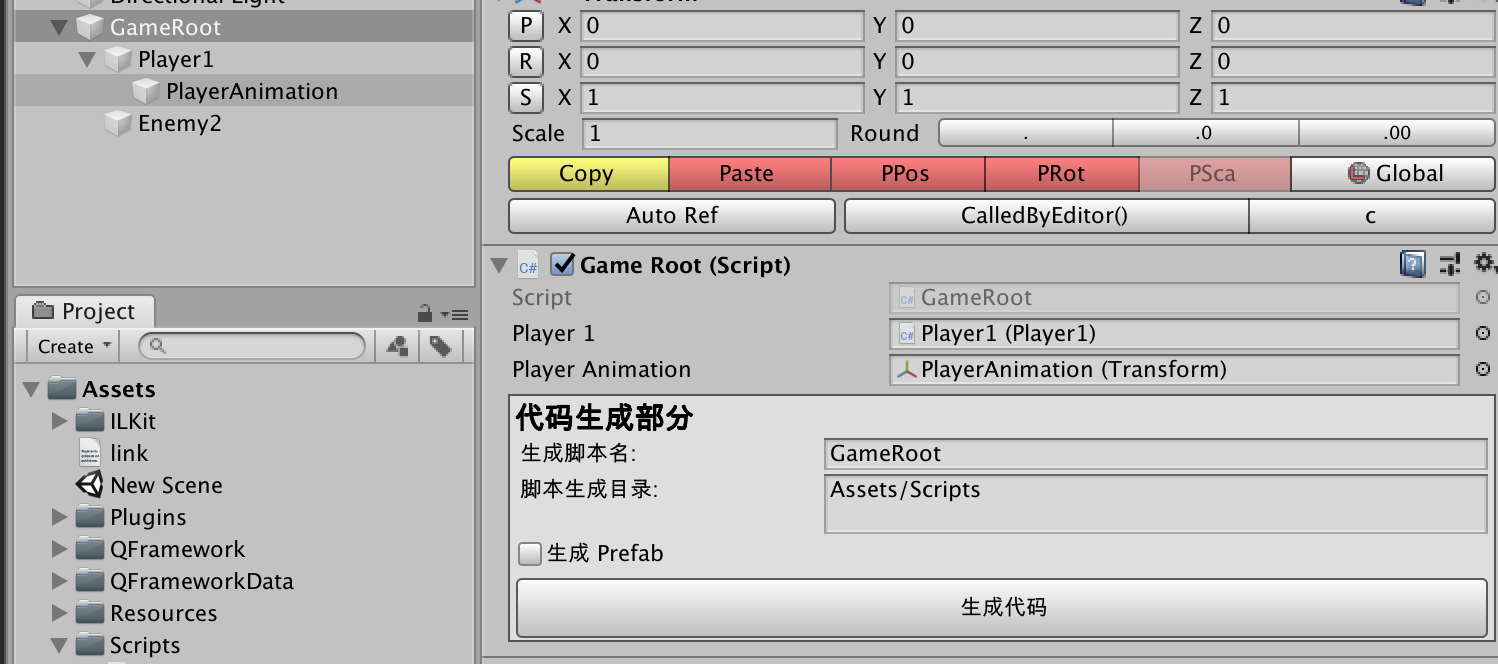The width and height of the screenshot is (1498, 664).
Task: Click the C# script icon of Game Root
Action: pyautogui.click(x=528, y=265)
